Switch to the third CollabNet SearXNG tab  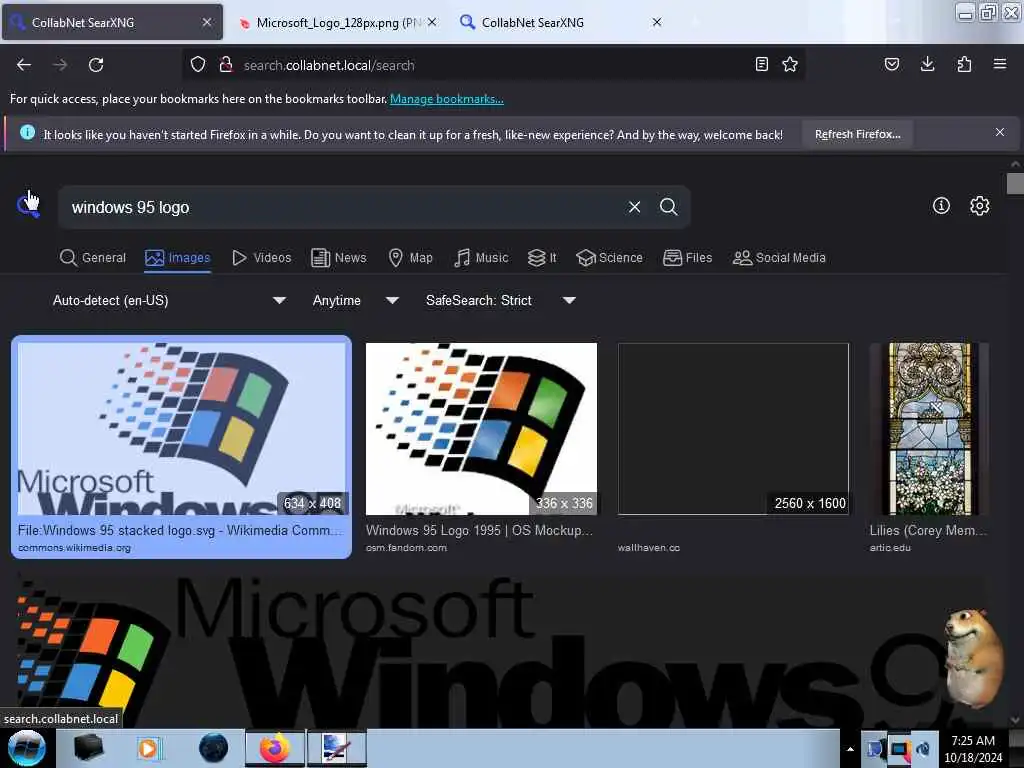559,22
